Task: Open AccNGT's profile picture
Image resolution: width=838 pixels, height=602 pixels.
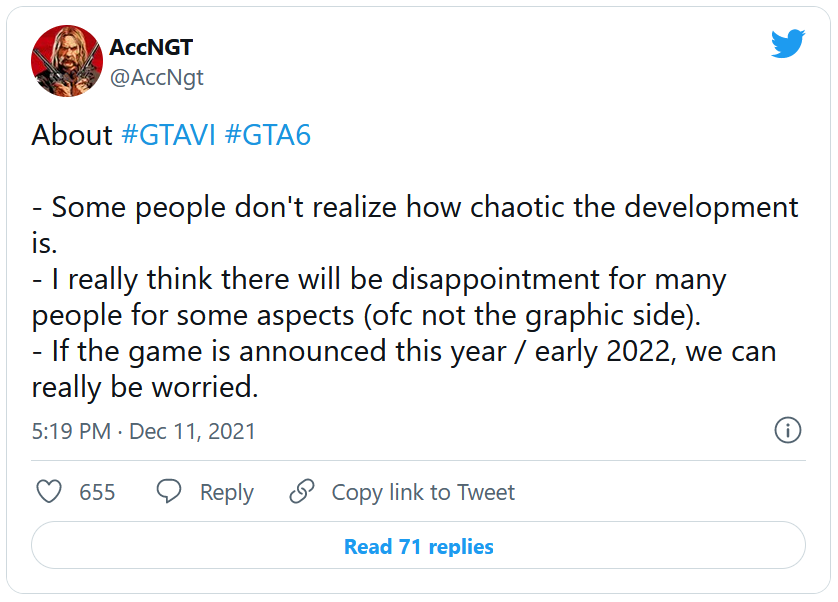Action: point(67,61)
